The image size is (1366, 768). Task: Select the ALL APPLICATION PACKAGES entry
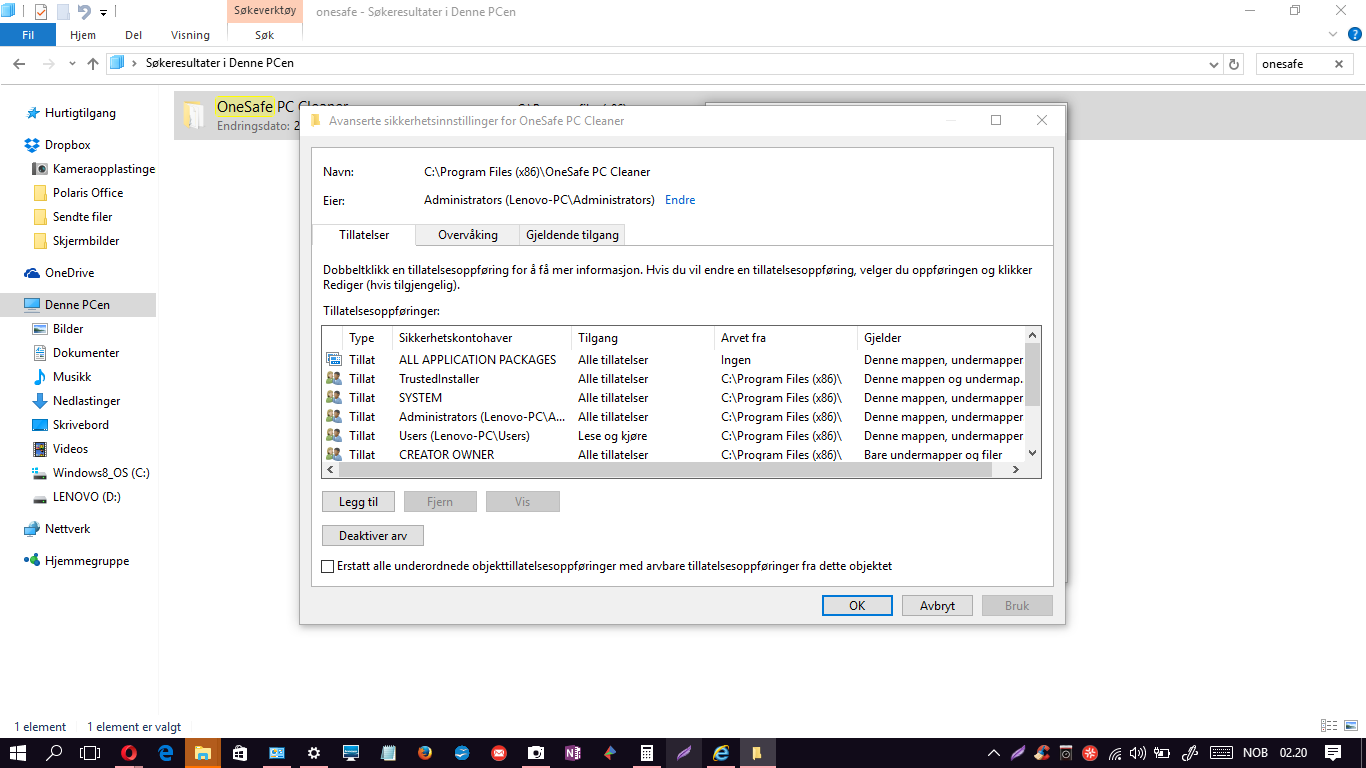pos(675,360)
